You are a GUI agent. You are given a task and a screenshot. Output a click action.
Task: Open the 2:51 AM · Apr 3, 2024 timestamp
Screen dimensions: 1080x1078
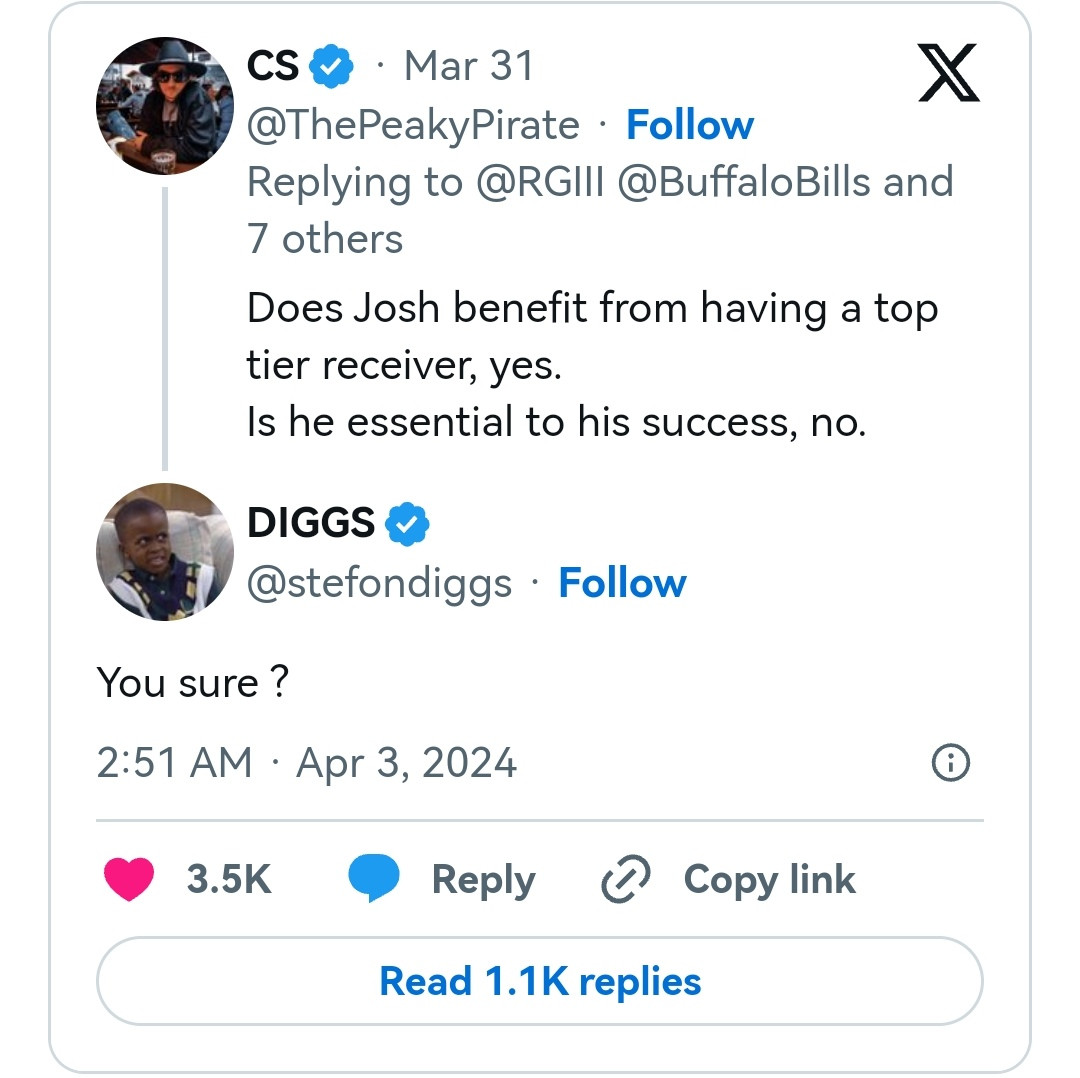pyautogui.click(x=307, y=764)
